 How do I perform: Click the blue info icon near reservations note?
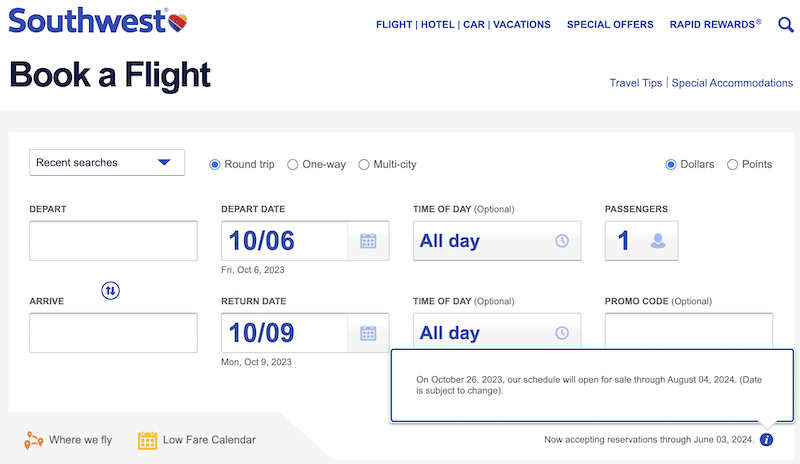point(766,439)
